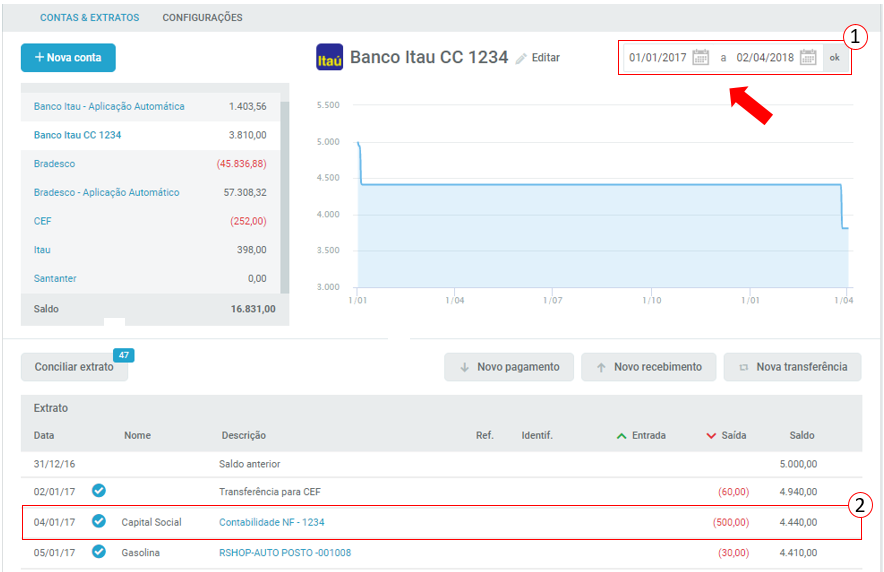Click the green Entrada arrow icon
The image size is (884, 572).
pyautogui.click(x=621, y=436)
